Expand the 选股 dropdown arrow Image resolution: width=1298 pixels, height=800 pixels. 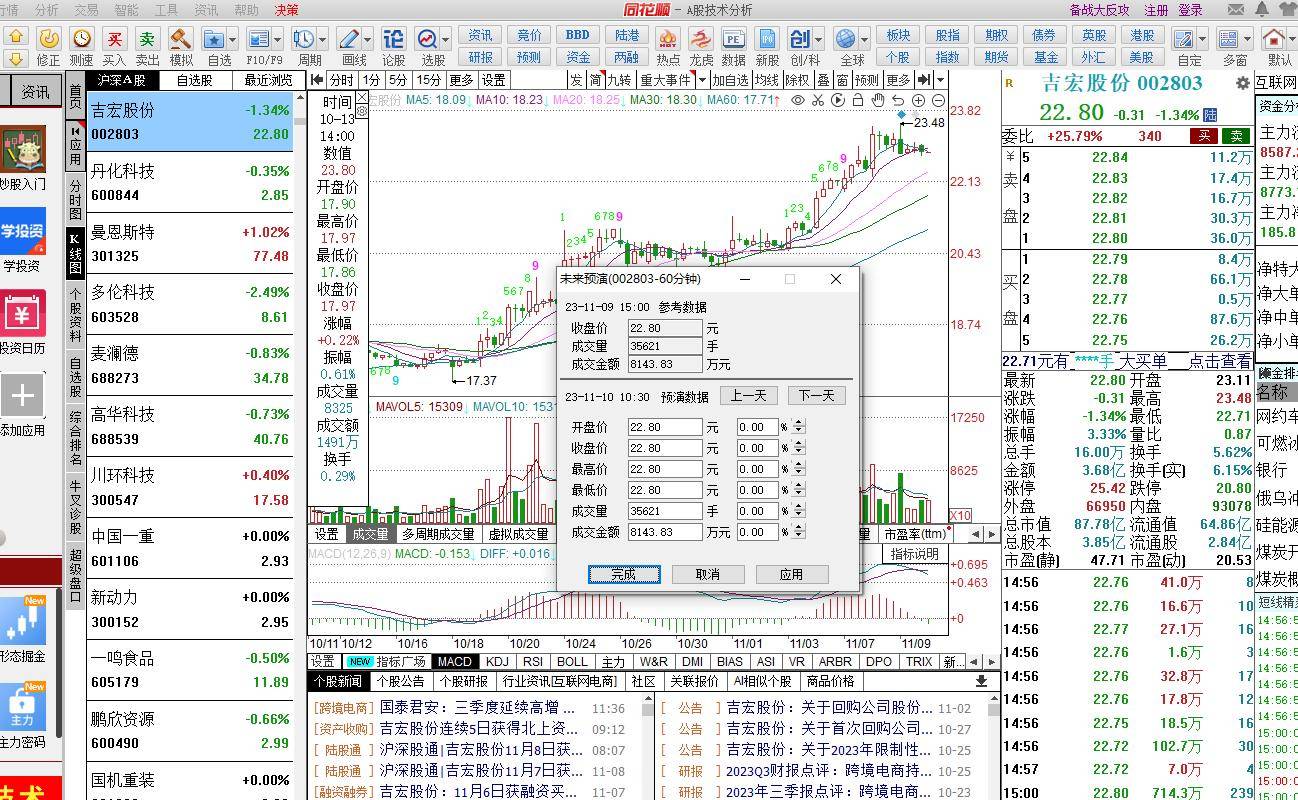point(446,40)
